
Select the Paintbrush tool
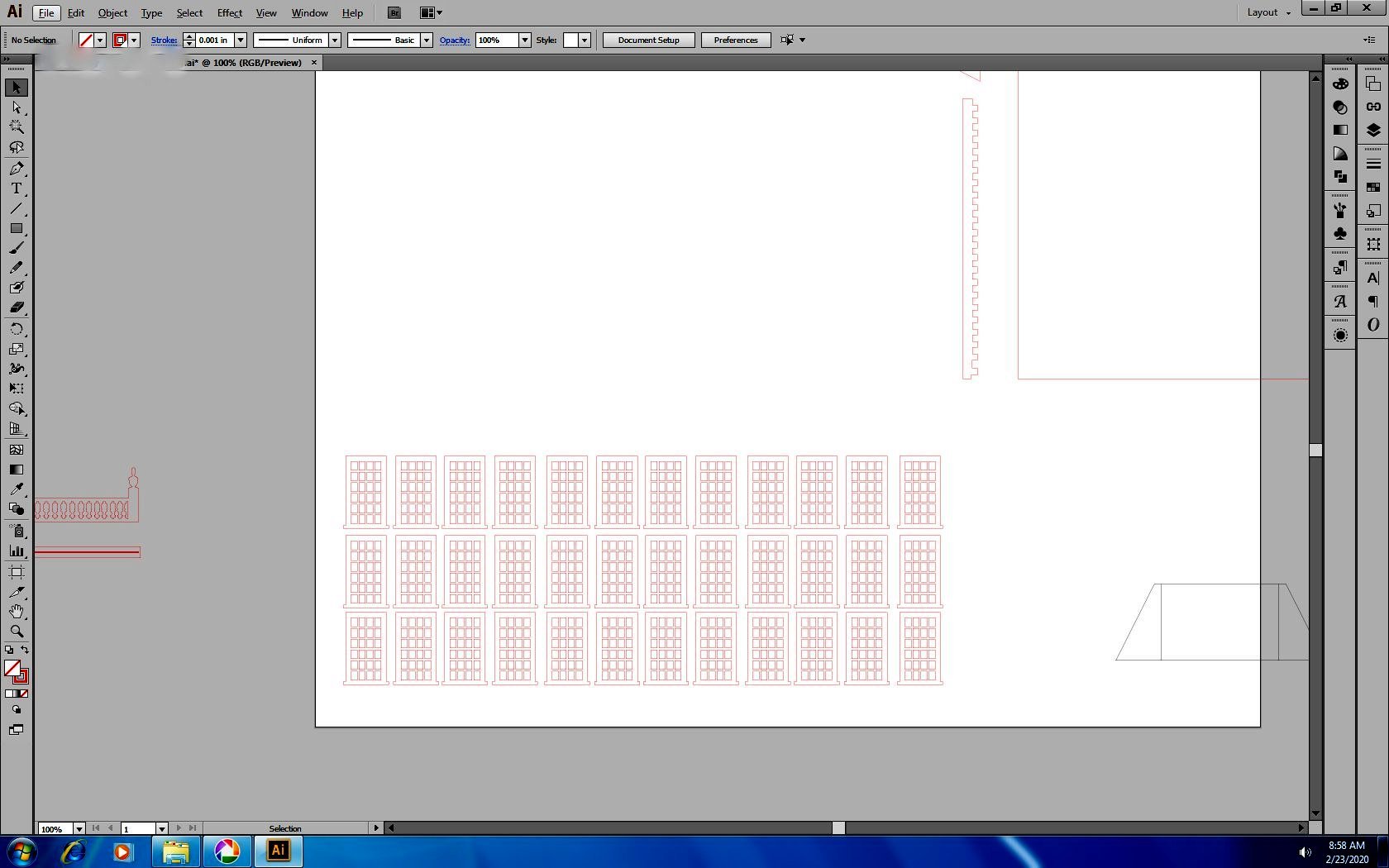pos(17,248)
